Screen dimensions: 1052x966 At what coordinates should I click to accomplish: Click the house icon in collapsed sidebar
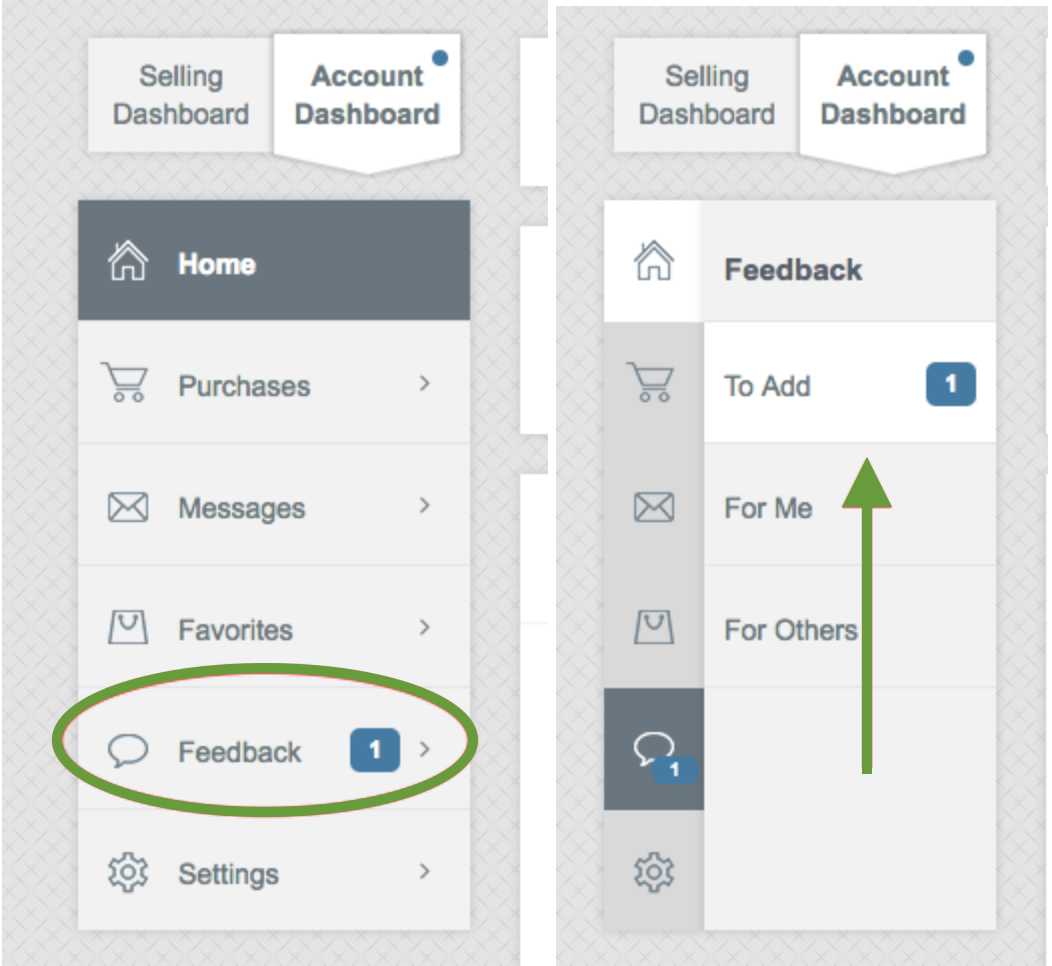tap(653, 260)
